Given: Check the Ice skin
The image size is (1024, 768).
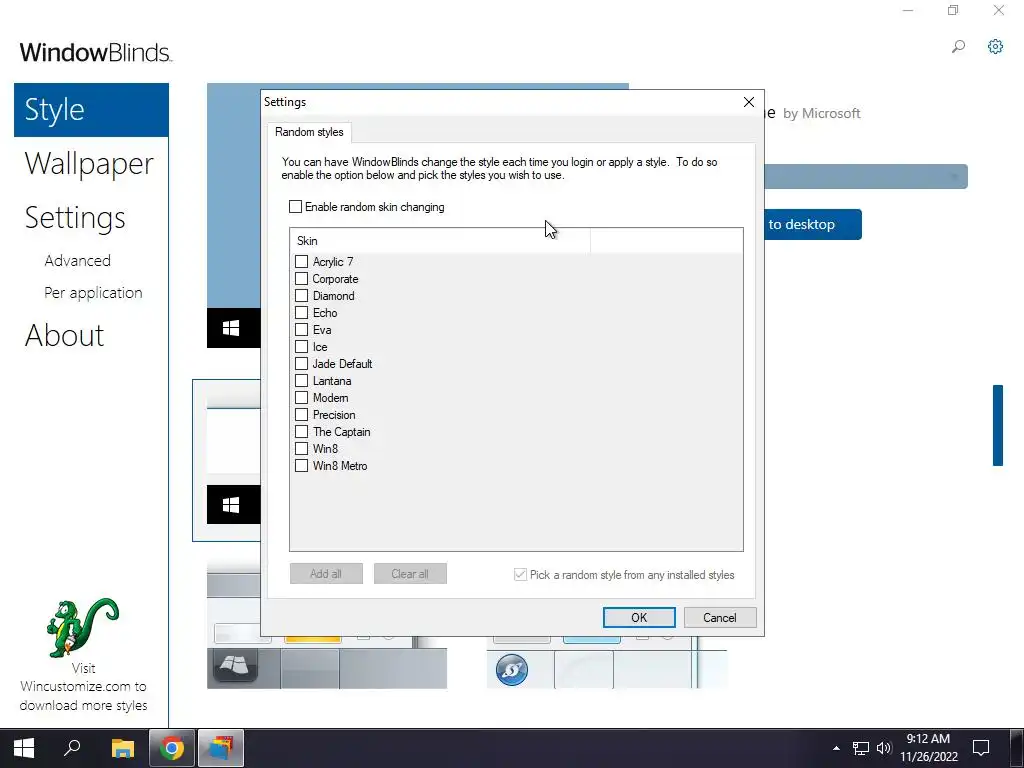Looking at the screenshot, I should 301,347.
